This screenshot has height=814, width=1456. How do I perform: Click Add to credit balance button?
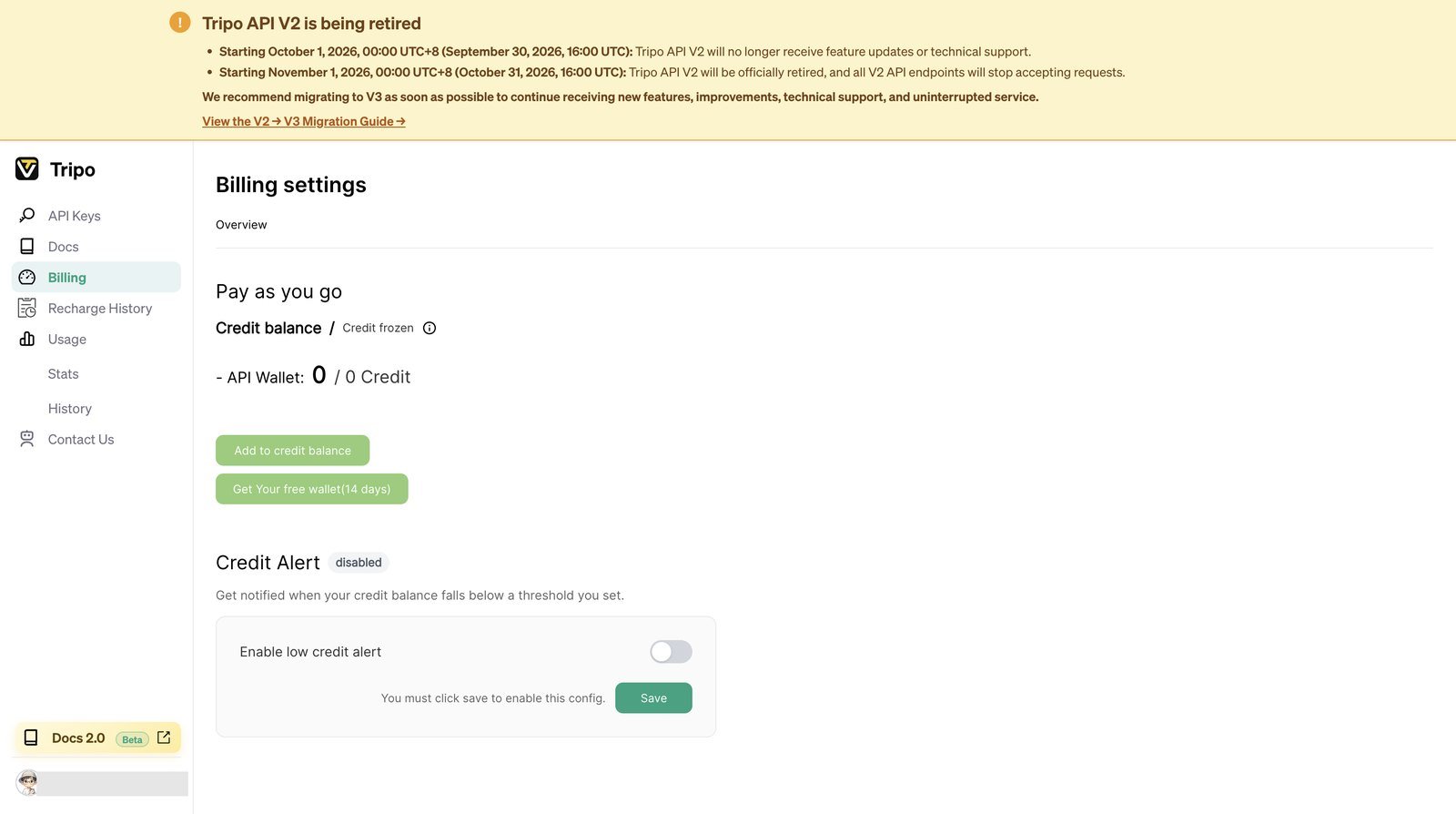pos(293,451)
